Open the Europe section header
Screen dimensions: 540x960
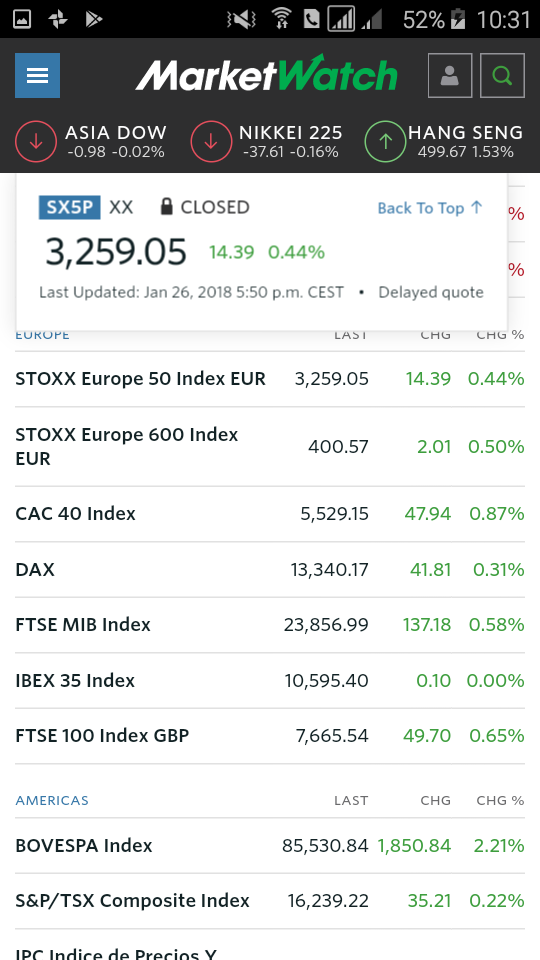pos(42,335)
